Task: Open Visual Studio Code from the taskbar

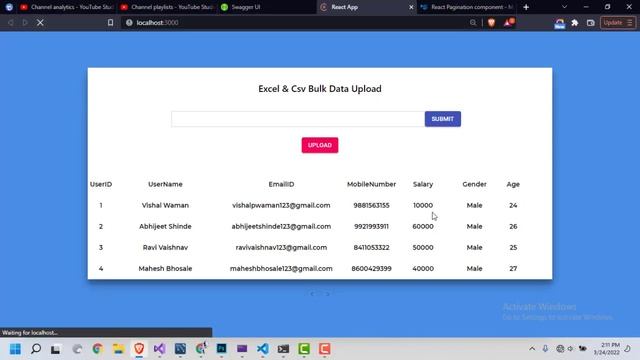Action: pos(263,349)
